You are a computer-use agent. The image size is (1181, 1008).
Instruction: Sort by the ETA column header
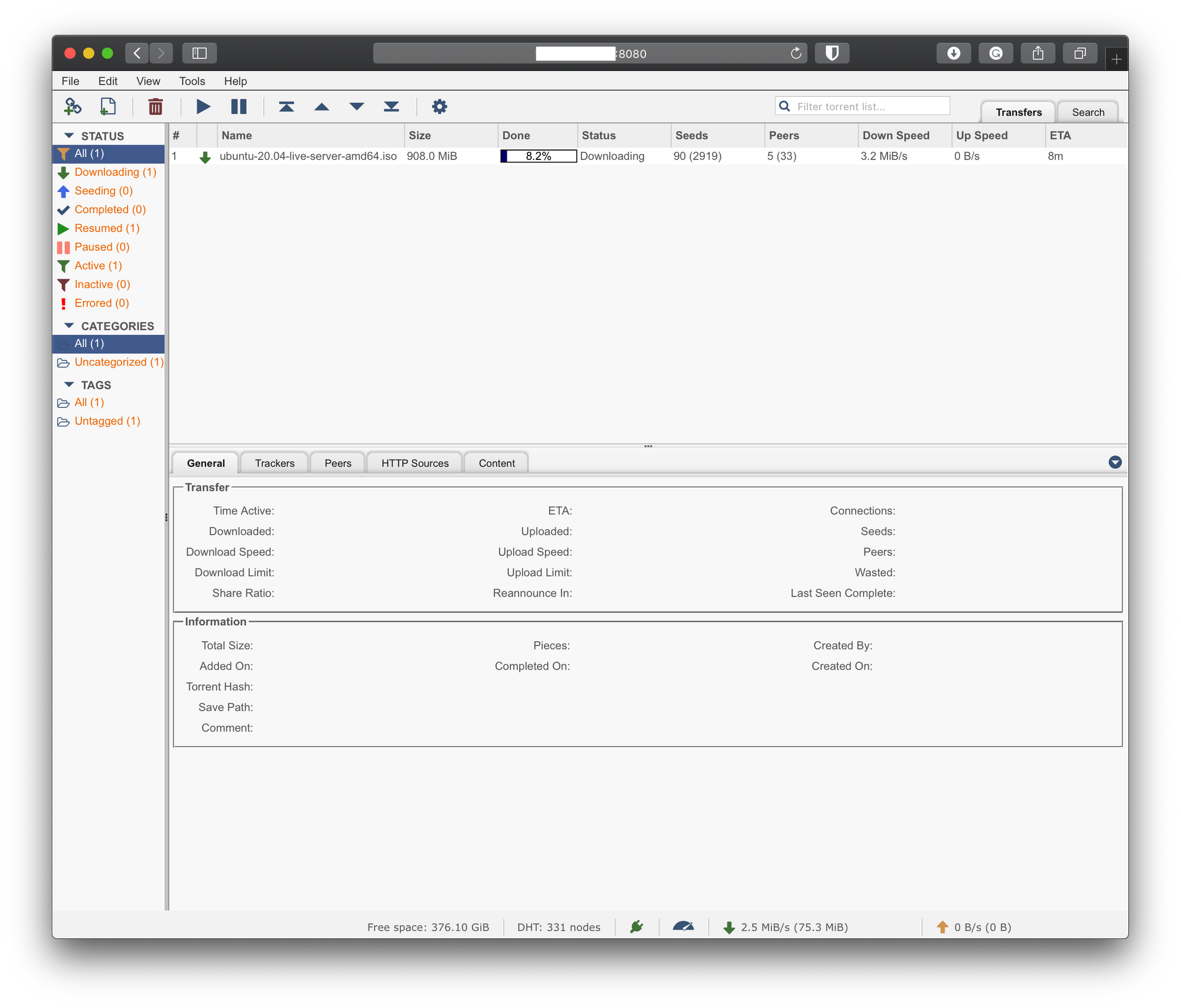(x=1086, y=136)
